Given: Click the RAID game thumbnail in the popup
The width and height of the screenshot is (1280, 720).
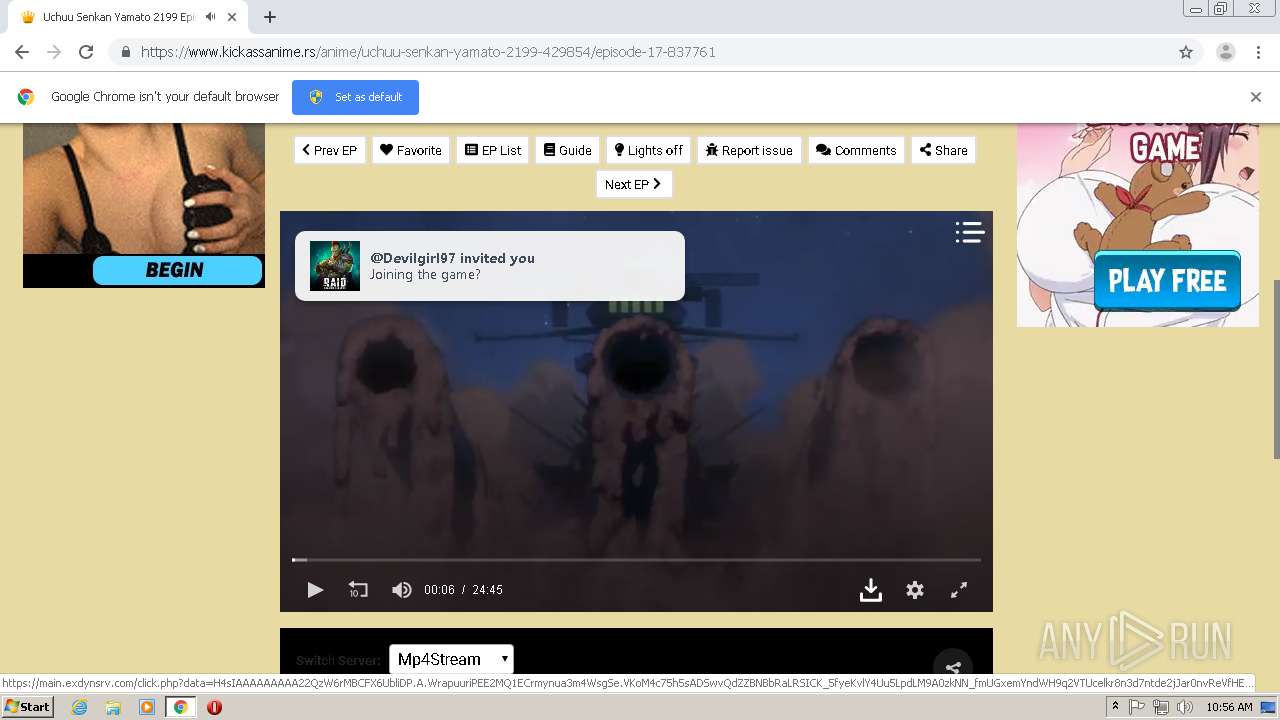Looking at the screenshot, I should [335, 266].
